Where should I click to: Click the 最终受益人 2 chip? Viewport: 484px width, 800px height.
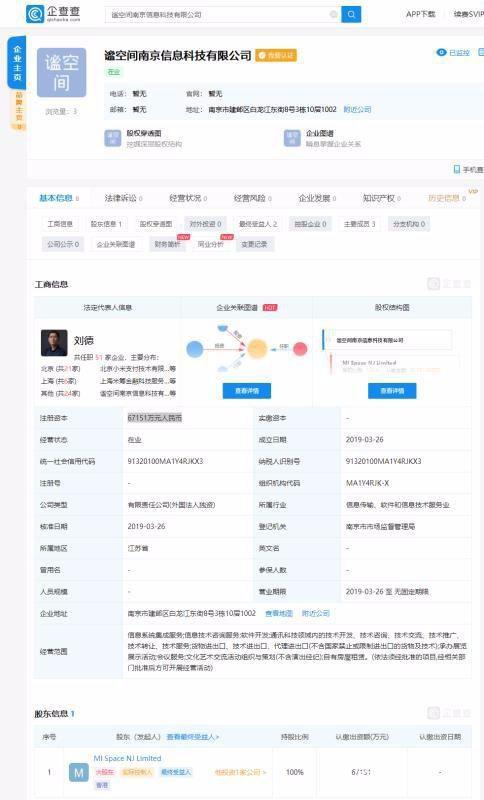[x=258, y=224]
